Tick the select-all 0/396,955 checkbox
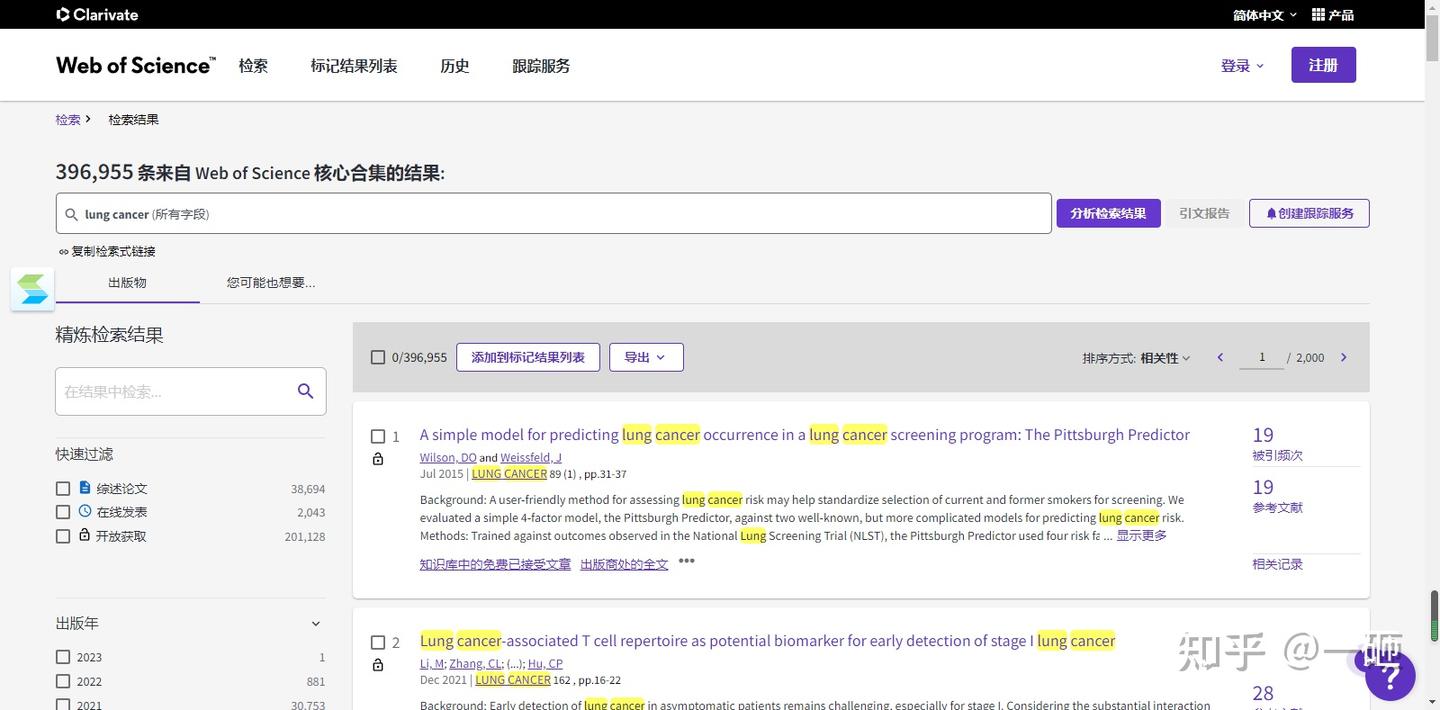The width and height of the screenshot is (1440, 710). (378, 357)
